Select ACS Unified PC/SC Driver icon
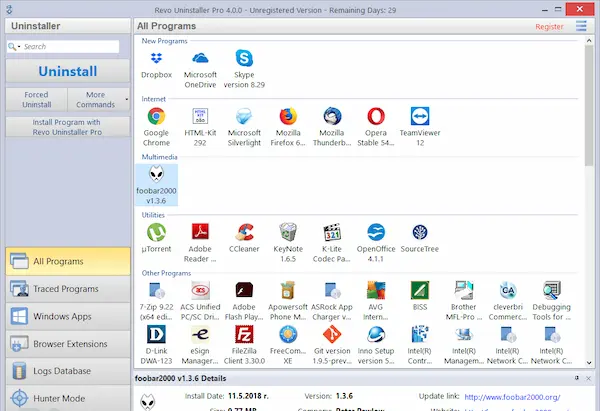Screen dimensions: 600x411 tap(200, 290)
